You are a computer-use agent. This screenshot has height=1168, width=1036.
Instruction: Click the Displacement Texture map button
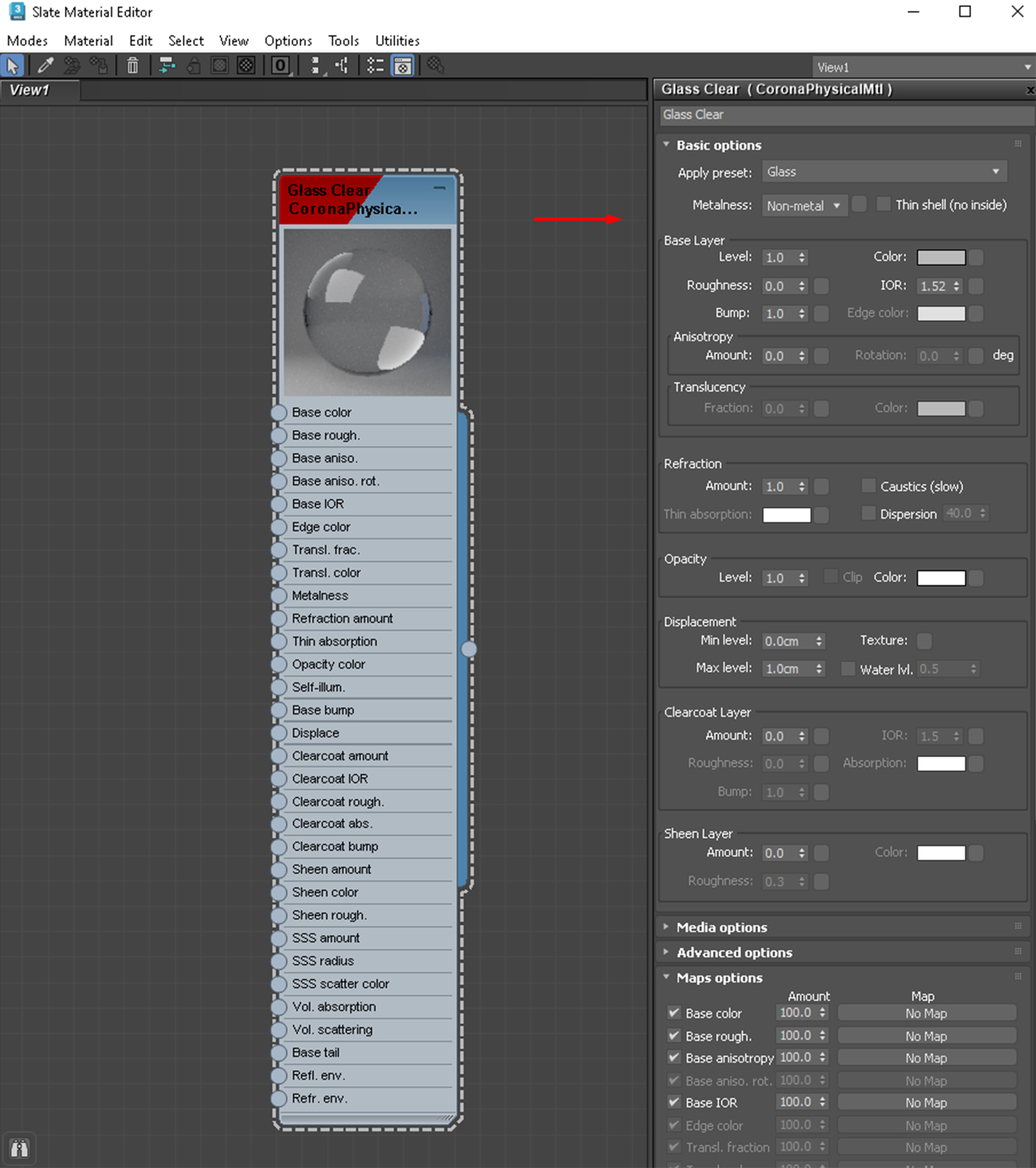[924, 640]
